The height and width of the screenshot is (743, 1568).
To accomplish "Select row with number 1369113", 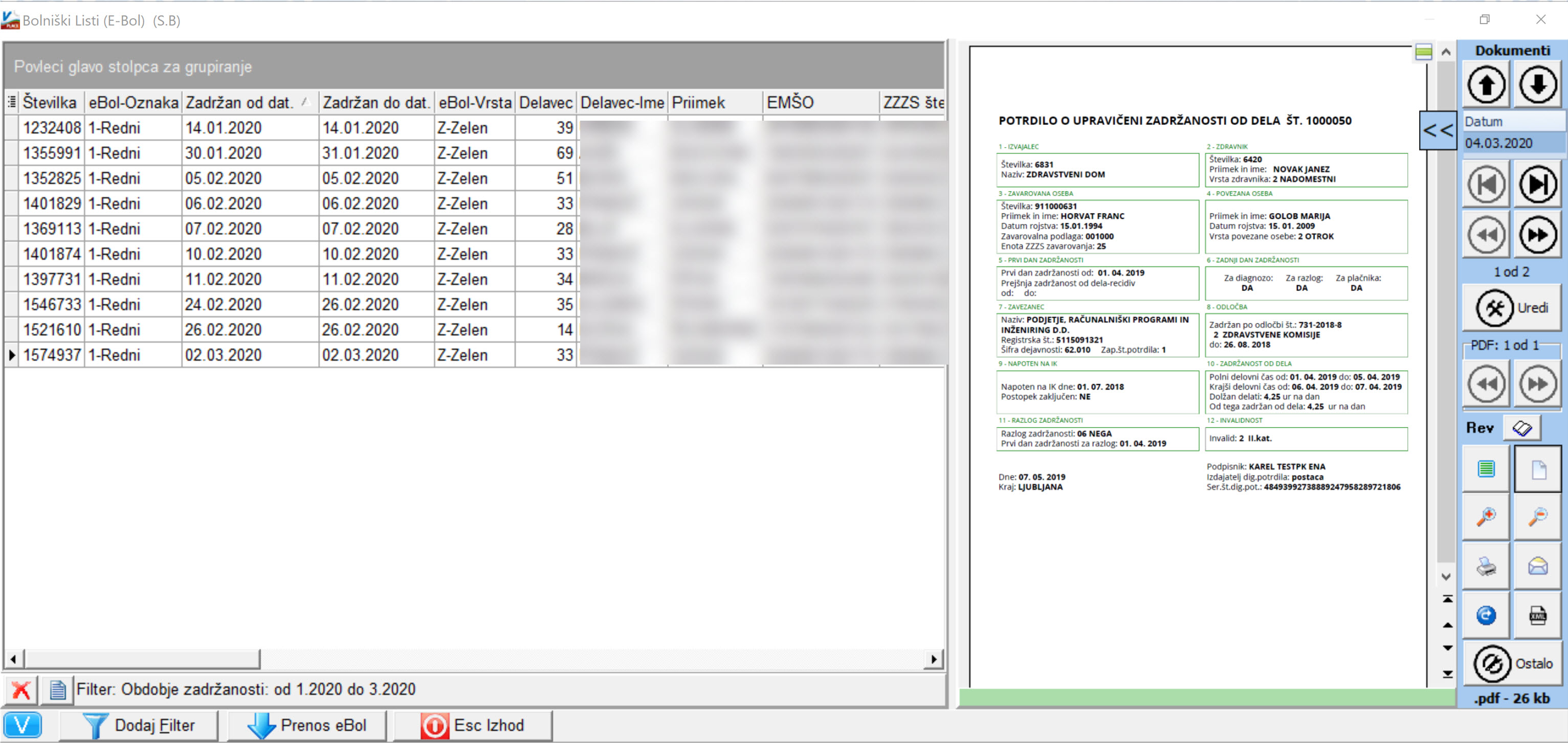I will click(475, 229).
